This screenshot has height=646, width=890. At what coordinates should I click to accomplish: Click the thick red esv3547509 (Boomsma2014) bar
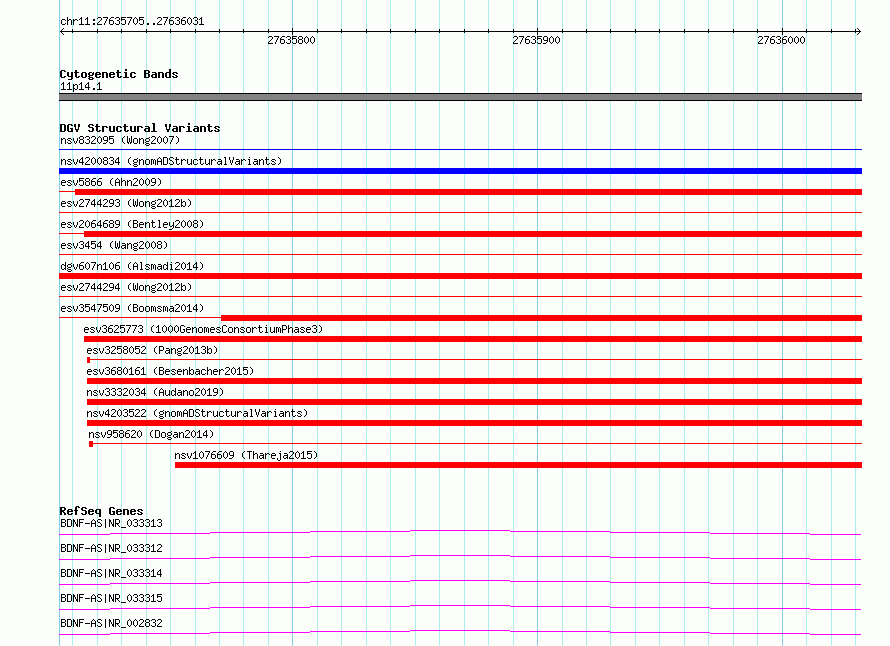coord(541,318)
